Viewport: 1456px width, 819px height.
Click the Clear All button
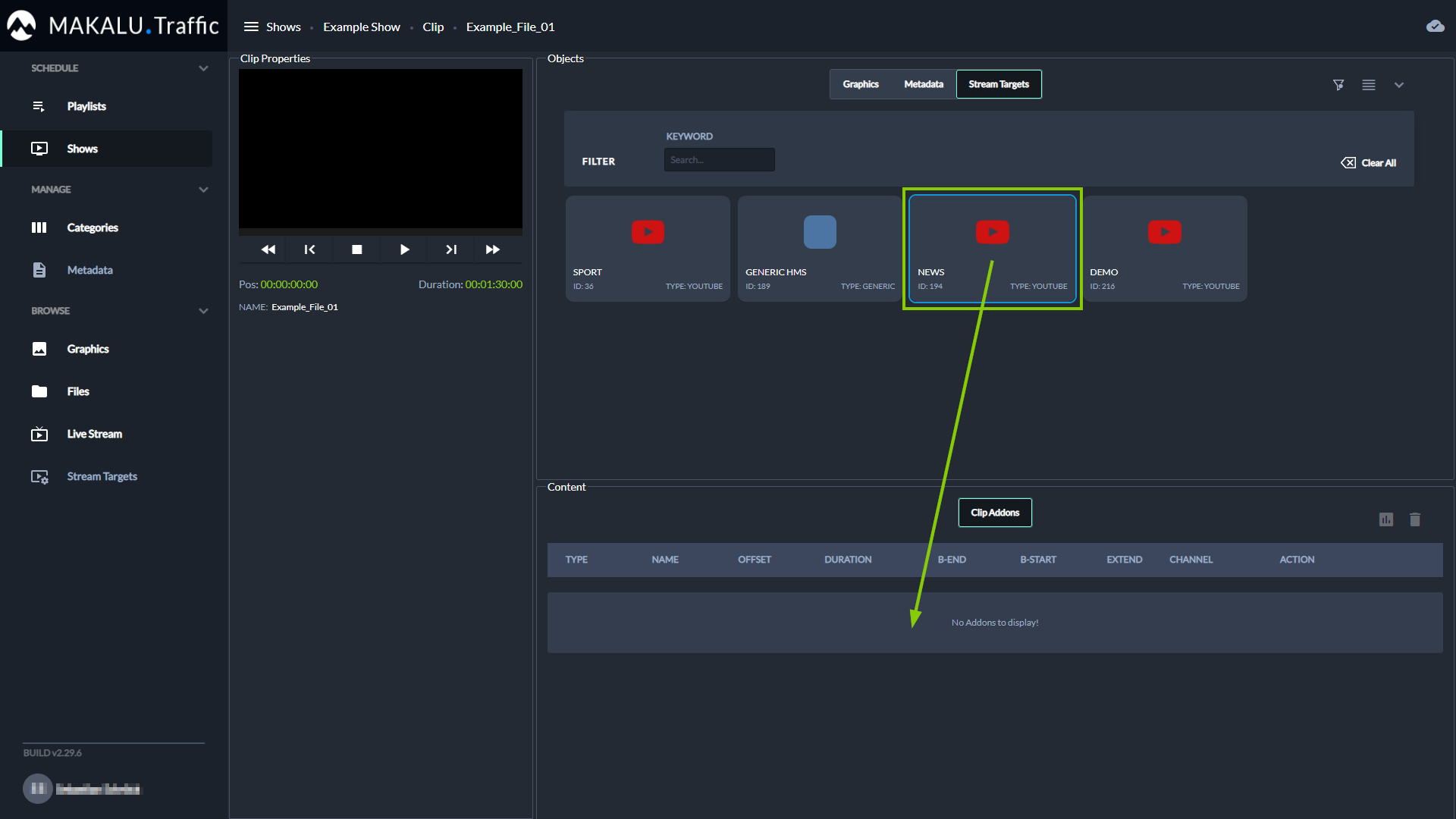click(1369, 163)
